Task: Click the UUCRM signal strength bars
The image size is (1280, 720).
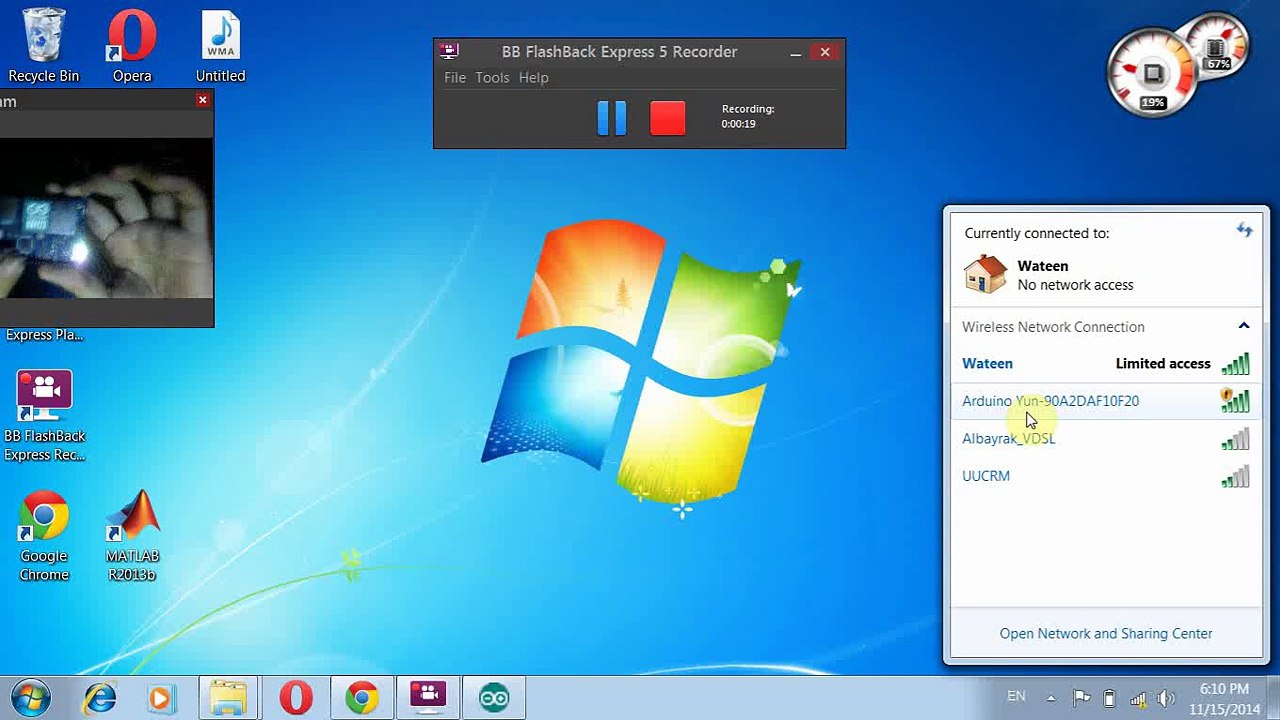Action: click(x=1235, y=476)
